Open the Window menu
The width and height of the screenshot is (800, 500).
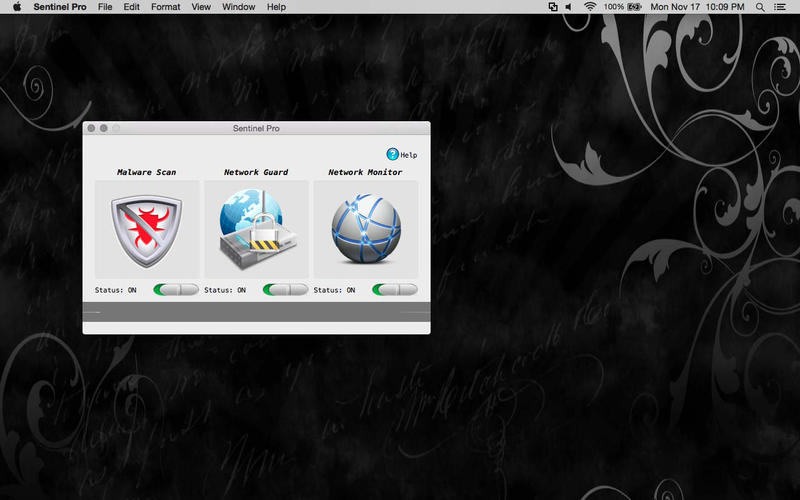(239, 7)
